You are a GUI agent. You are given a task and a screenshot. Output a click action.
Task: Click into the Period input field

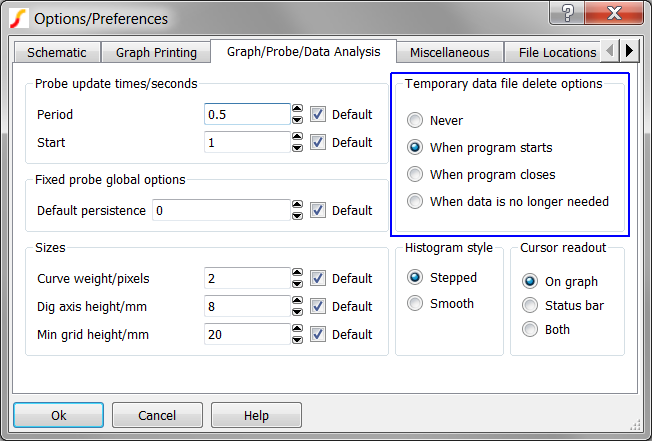(x=247, y=114)
